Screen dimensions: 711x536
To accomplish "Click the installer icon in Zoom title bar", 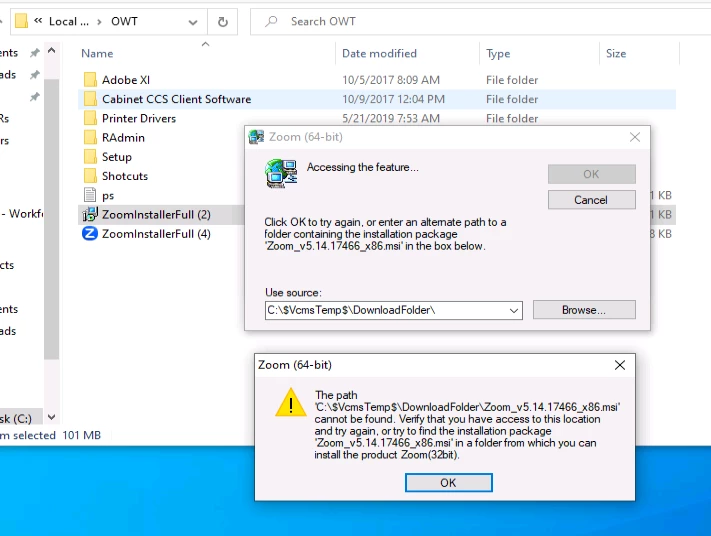I will [x=256, y=137].
